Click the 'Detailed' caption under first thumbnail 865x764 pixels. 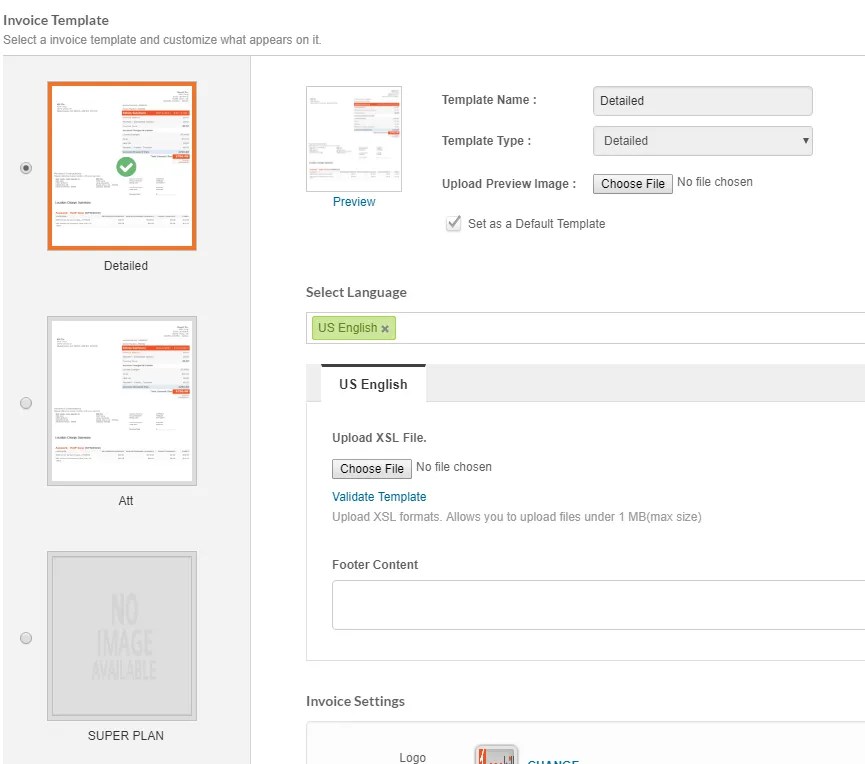(126, 266)
